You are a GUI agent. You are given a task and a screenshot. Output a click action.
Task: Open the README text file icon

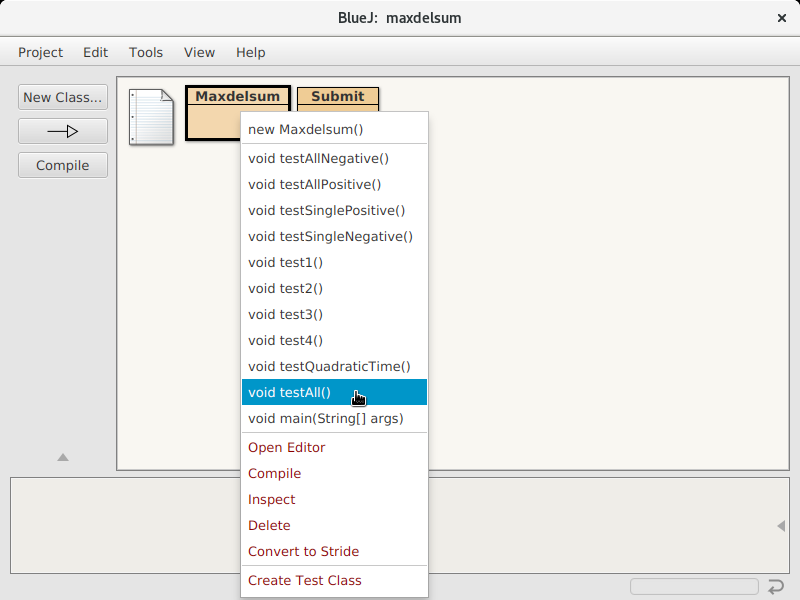coord(151,117)
